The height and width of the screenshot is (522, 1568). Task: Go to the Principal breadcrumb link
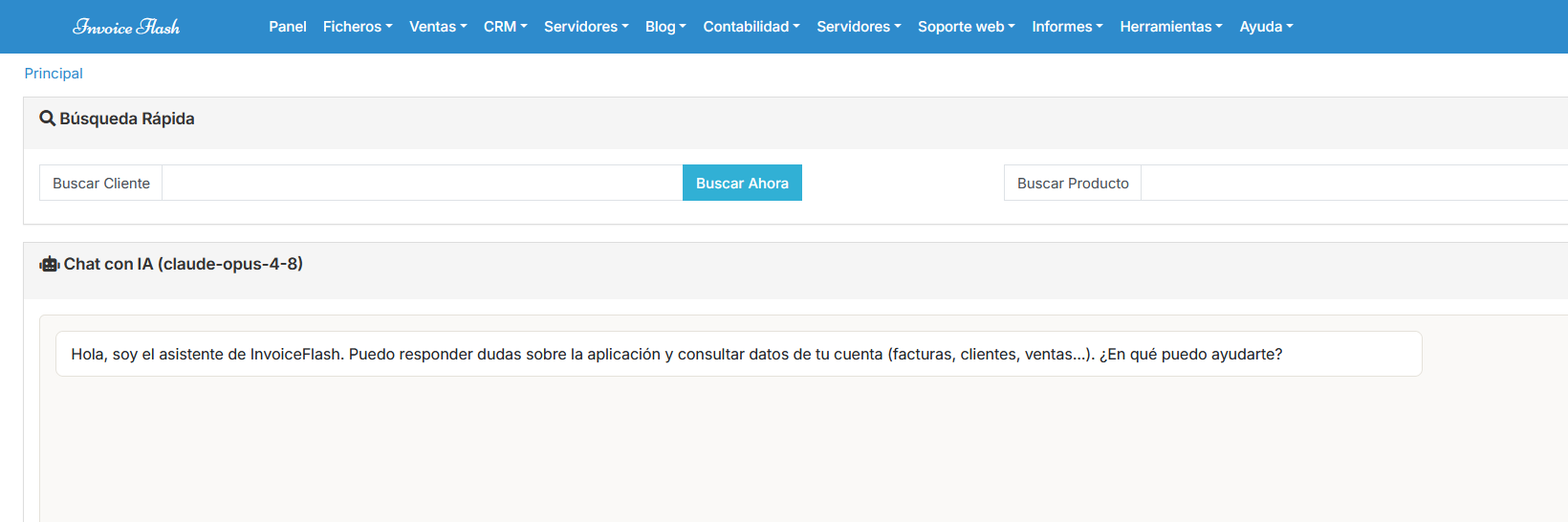[54, 74]
